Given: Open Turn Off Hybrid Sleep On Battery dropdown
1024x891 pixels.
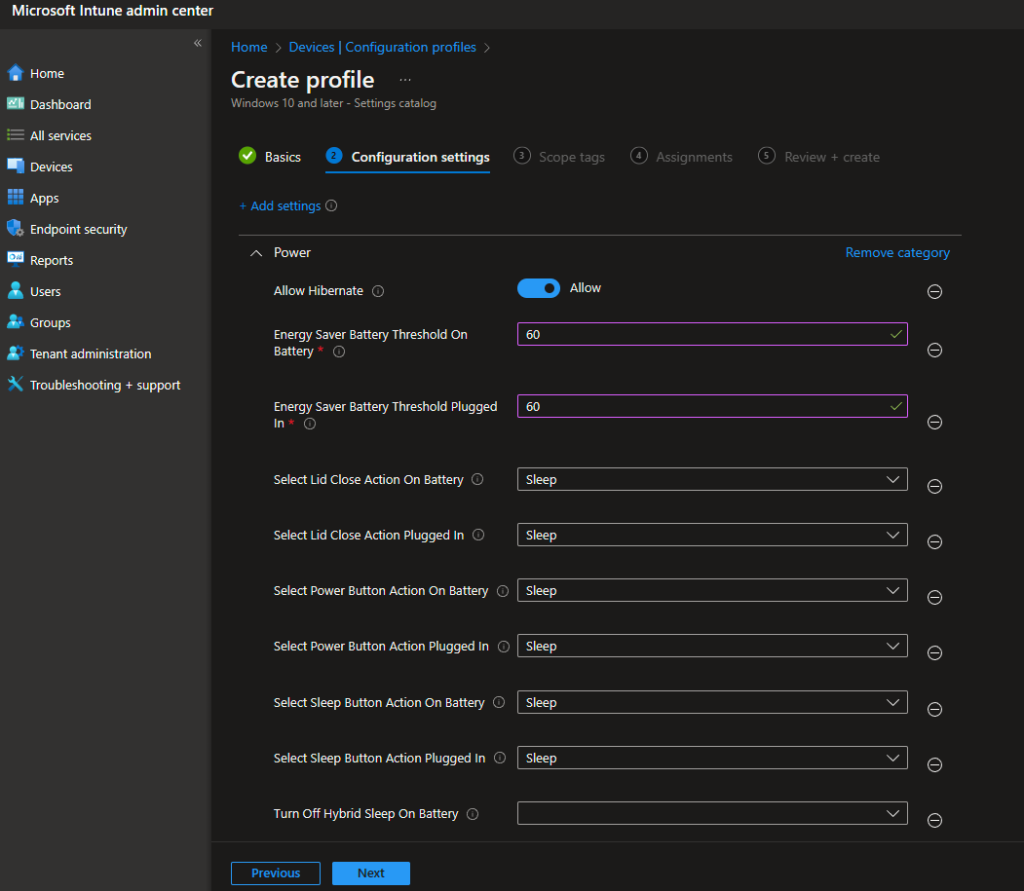Looking at the screenshot, I should tap(711, 813).
